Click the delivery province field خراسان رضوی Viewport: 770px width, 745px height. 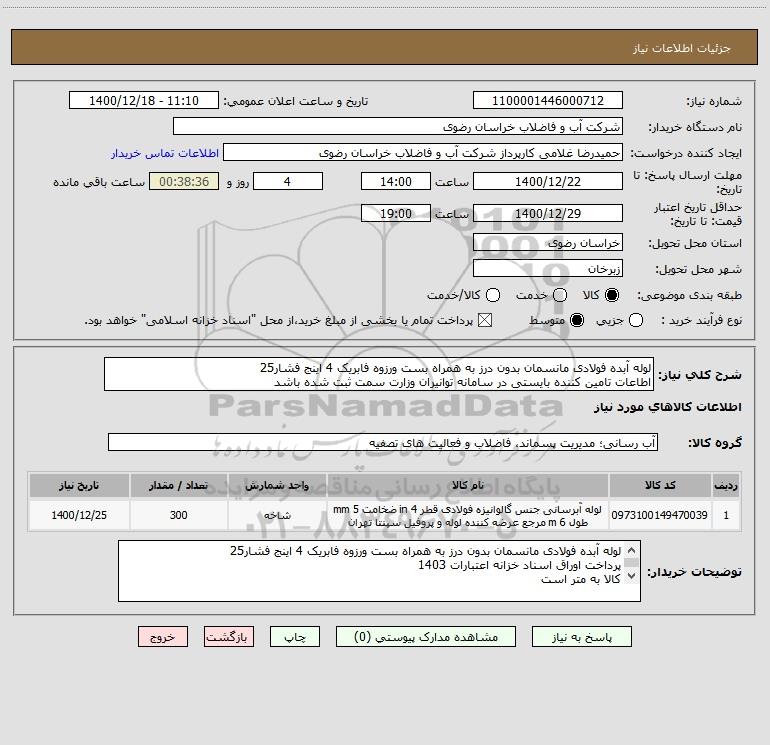tap(548, 243)
